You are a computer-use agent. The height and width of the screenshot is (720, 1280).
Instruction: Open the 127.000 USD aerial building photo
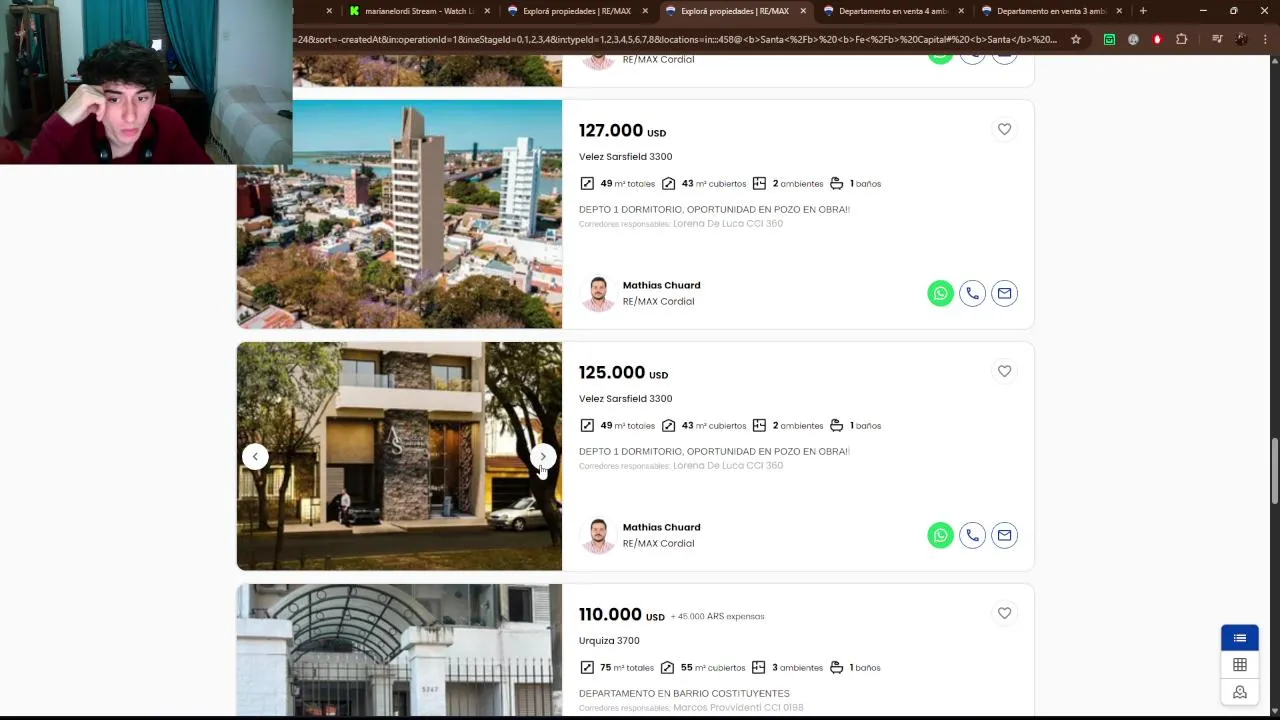click(399, 214)
